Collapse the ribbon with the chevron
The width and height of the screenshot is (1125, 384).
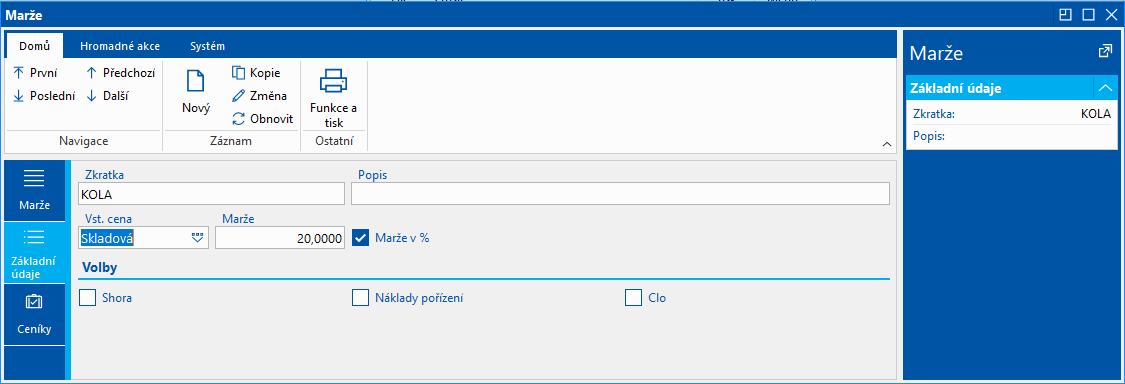point(888,145)
